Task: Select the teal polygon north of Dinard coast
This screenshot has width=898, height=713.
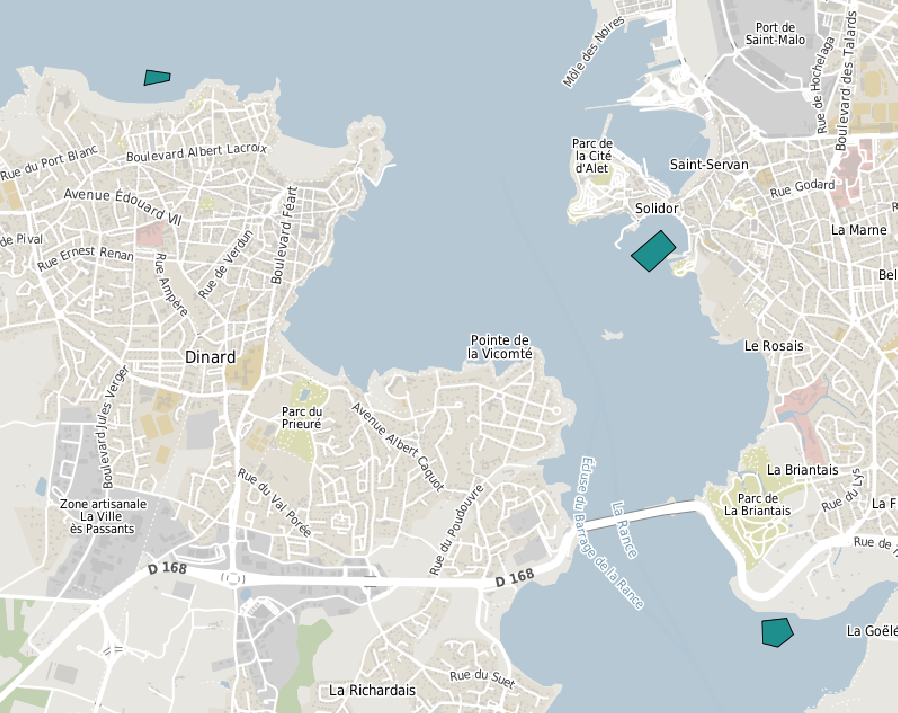Action: click(156, 77)
